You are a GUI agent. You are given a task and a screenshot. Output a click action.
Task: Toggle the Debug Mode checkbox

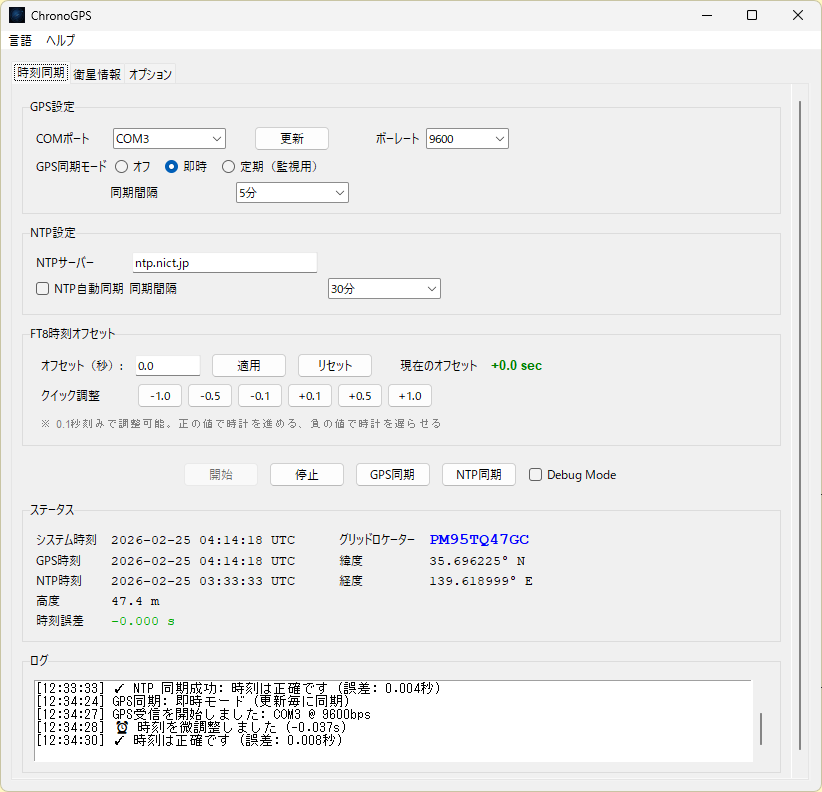point(536,475)
